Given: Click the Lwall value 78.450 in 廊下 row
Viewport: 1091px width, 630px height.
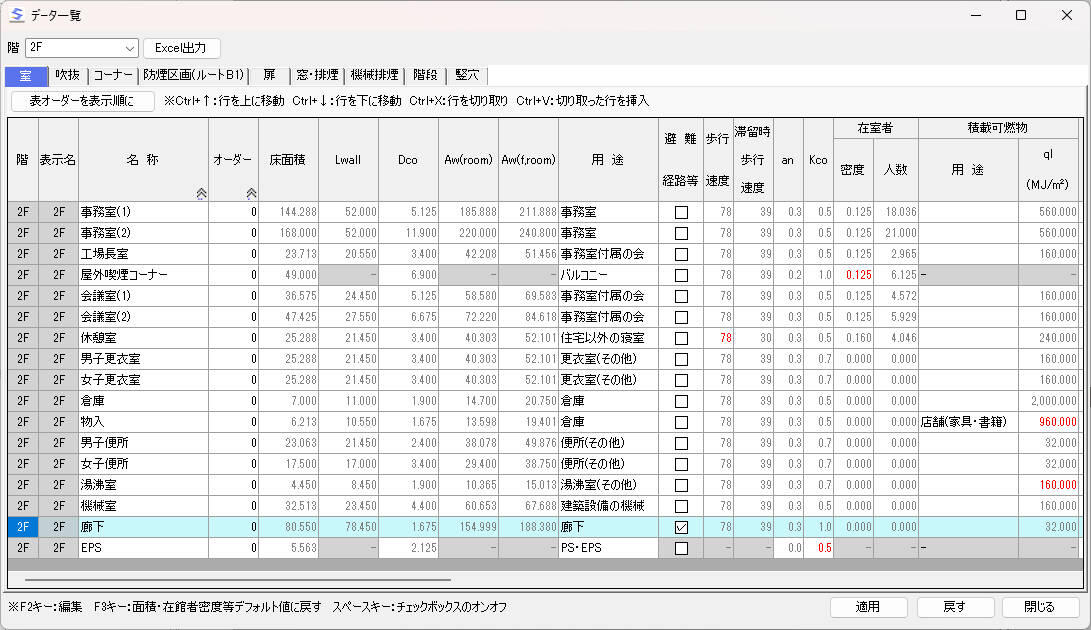Looking at the screenshot, I should tap(349, 527).
